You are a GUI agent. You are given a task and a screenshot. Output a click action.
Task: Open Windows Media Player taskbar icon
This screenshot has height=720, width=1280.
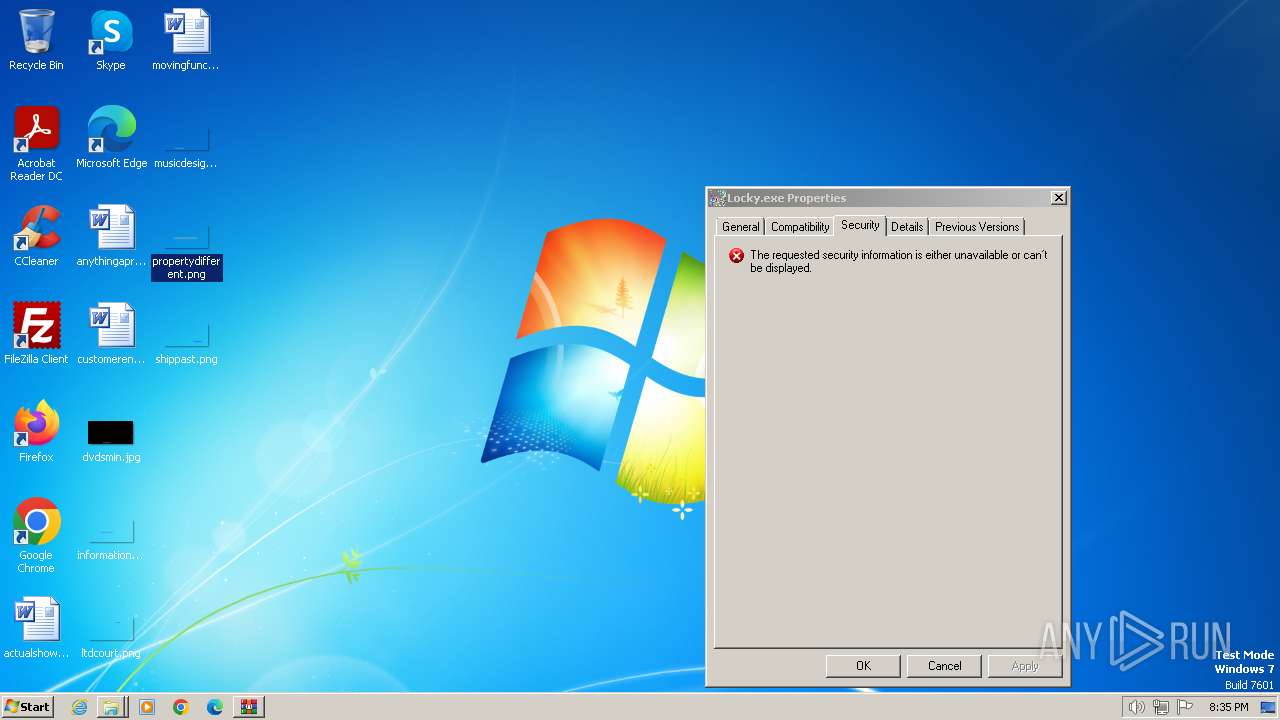(147, 707)
